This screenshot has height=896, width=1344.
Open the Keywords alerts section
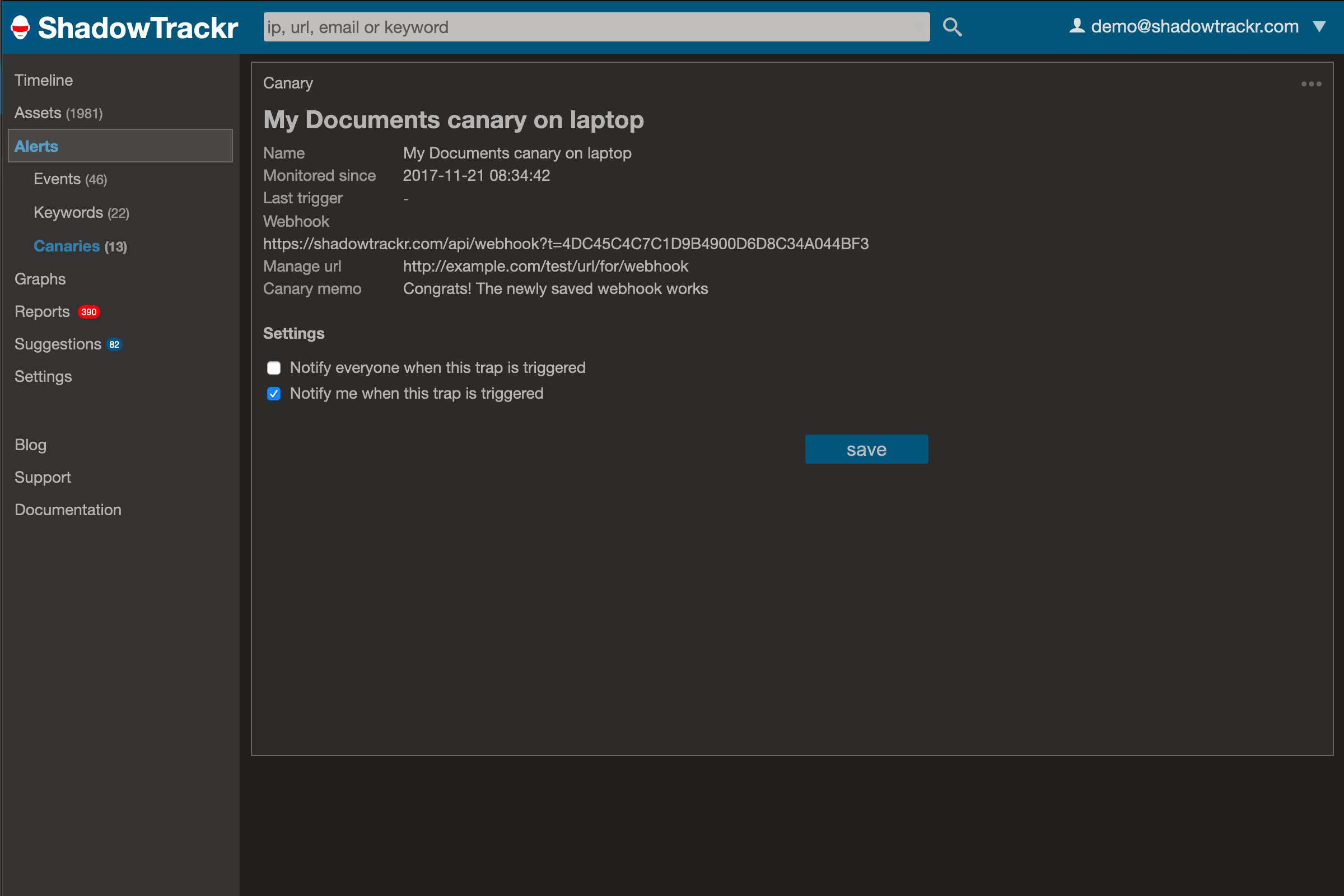82,212
